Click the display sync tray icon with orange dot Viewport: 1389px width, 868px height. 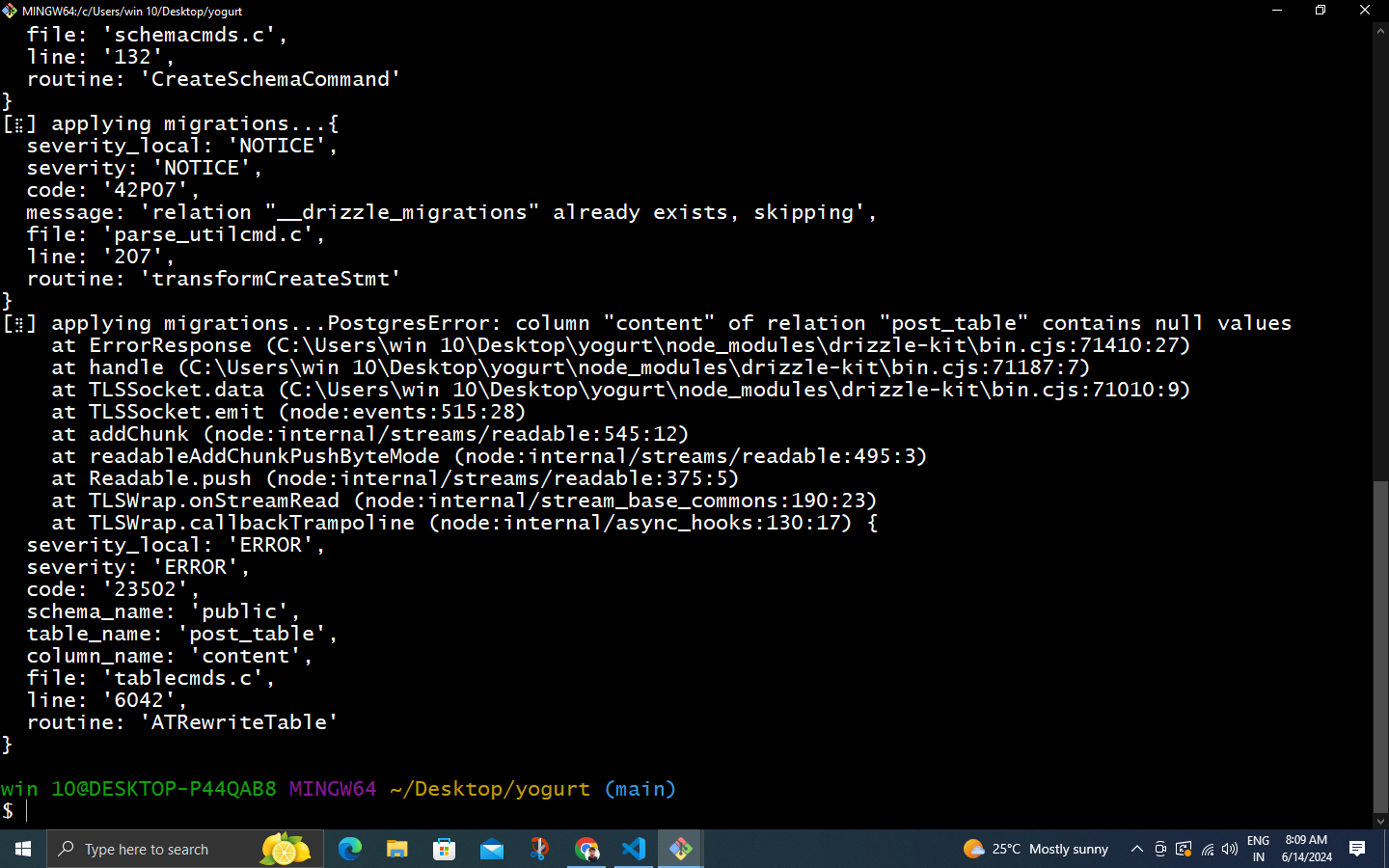click(x=1184, y=849)
